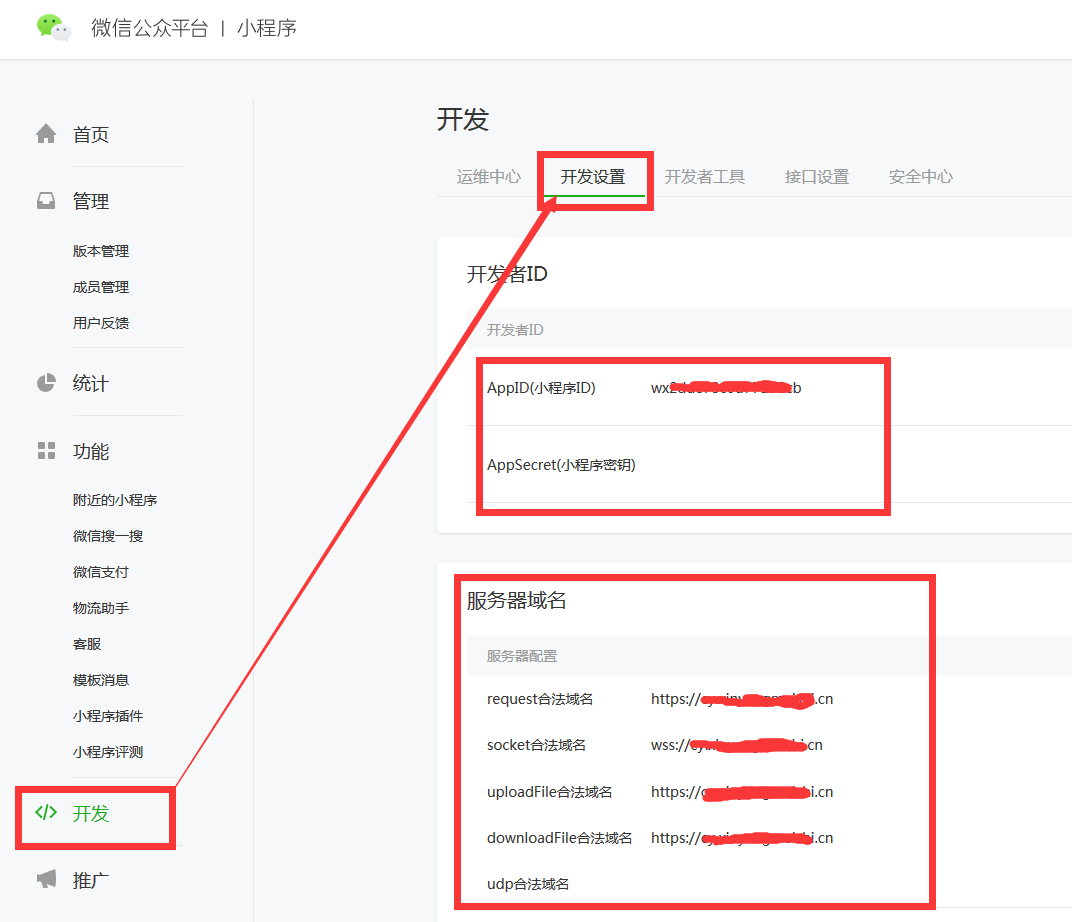Click the 开发 page title

(463, 120)
